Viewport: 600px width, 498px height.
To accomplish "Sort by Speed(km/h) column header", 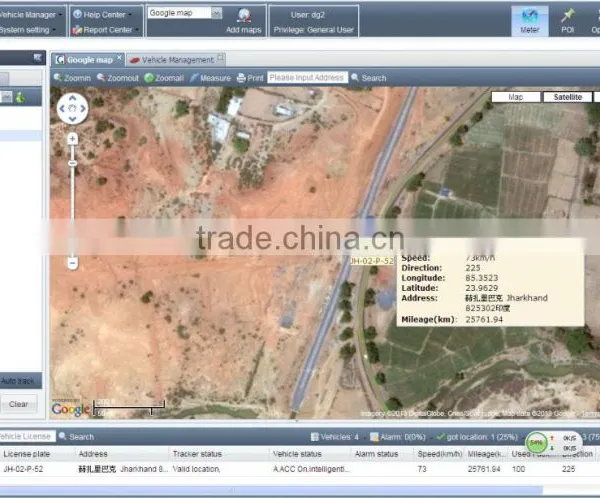I will 440,454.
